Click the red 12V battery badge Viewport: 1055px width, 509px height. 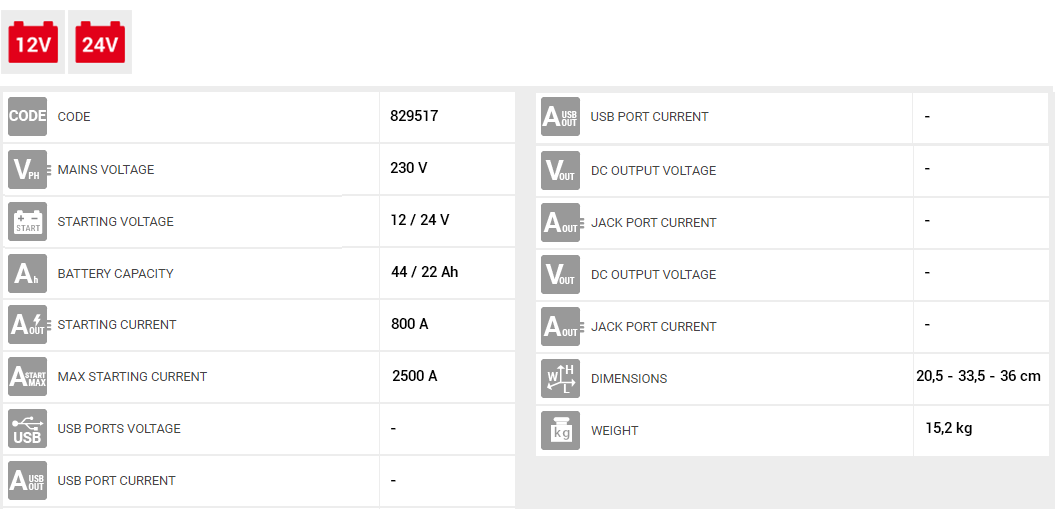pyautogui.click(x=33, y=42)
